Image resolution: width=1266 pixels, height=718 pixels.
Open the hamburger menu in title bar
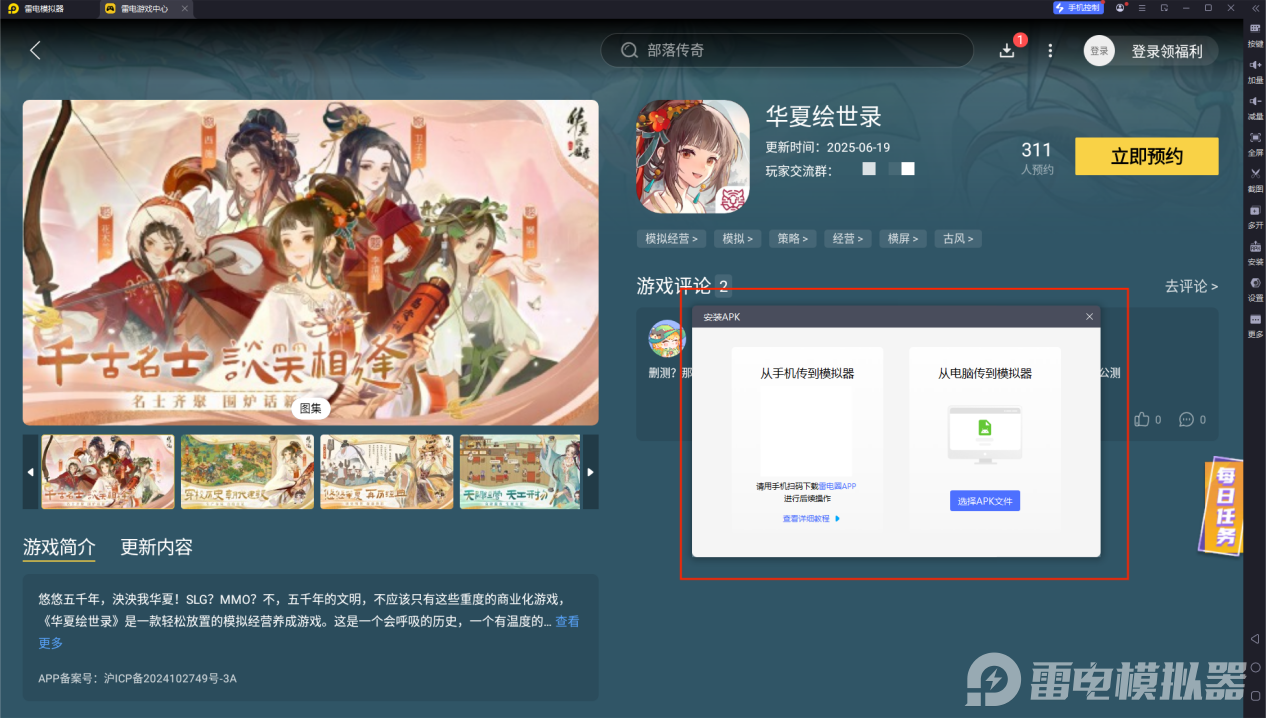pyautogui.click(x=1143, y=8)
